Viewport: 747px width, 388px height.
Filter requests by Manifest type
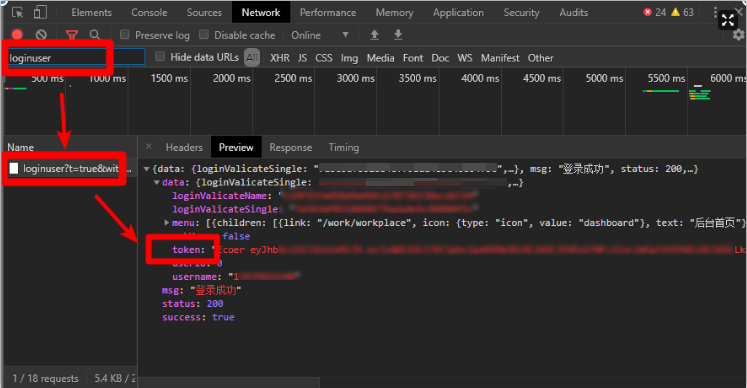click(x=500, y=58)
